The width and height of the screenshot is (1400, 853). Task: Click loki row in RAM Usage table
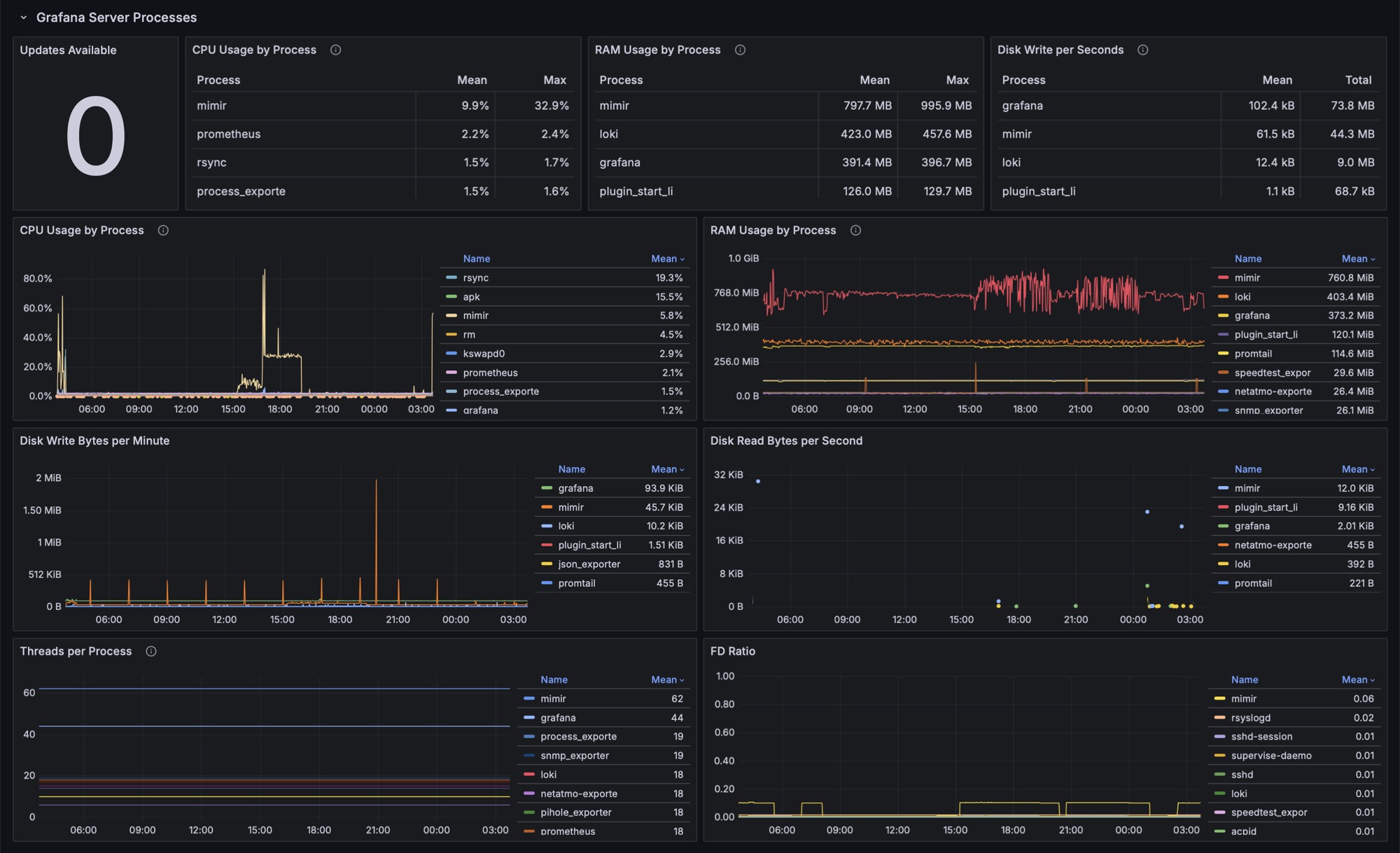click(786, 134)
